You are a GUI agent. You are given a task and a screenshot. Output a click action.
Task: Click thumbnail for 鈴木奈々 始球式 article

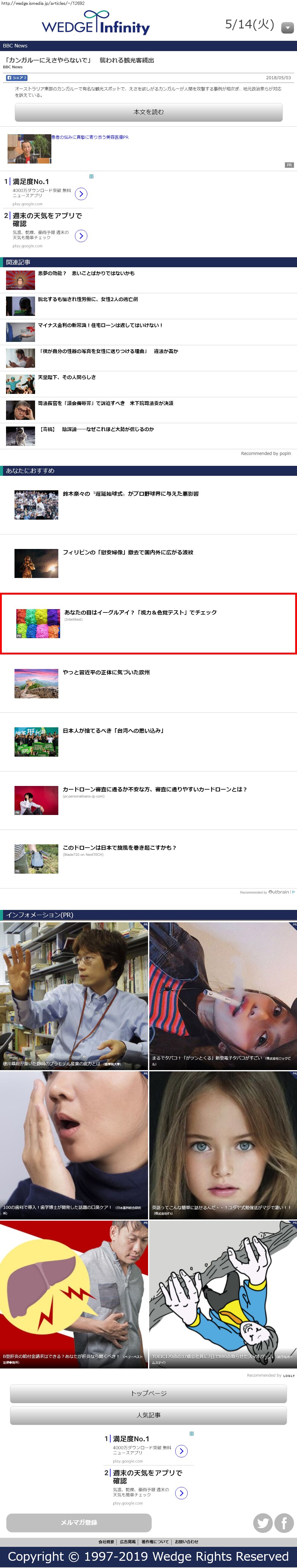(x=37, y=505)
